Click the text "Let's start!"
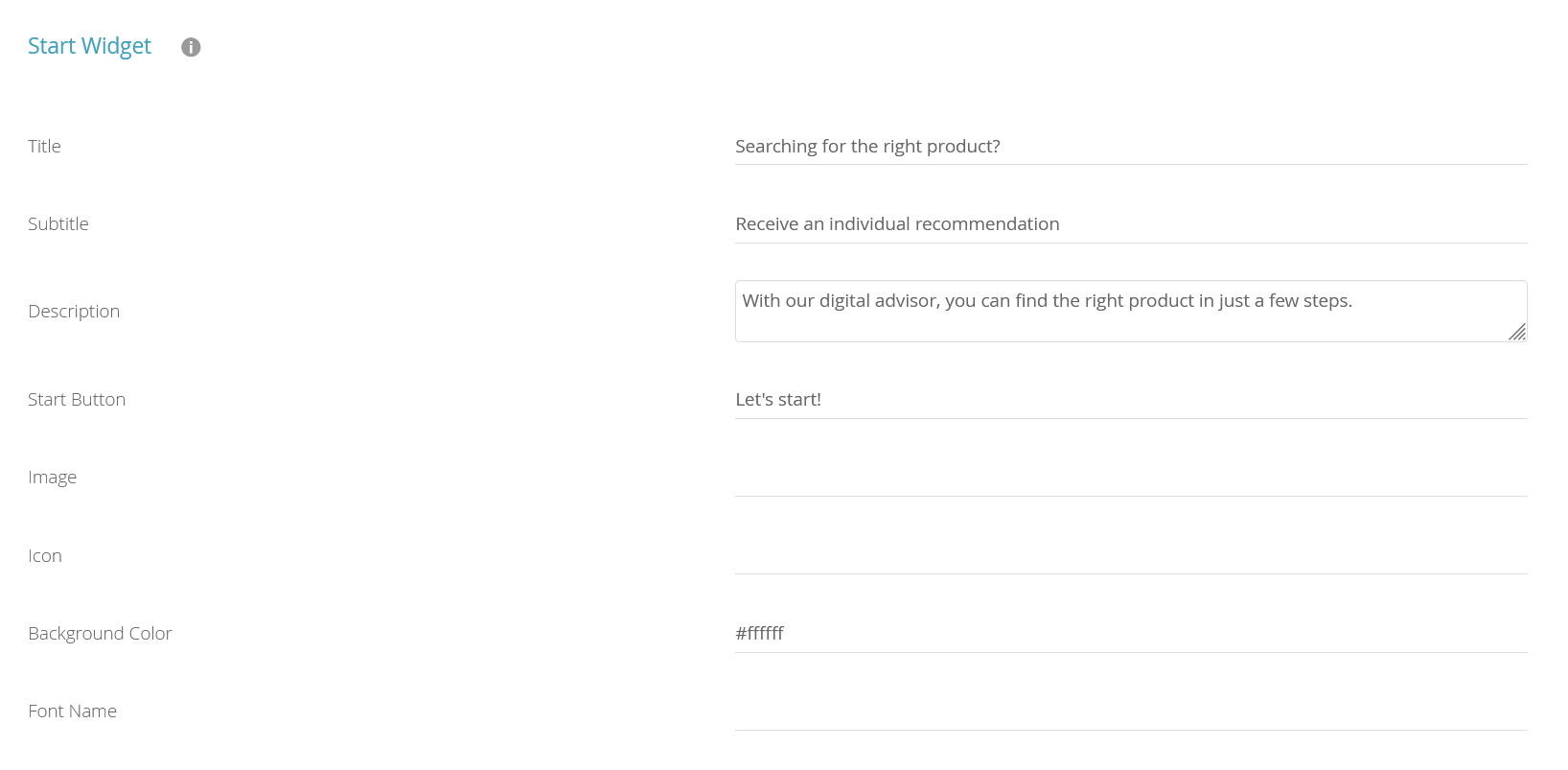Image resolution: width=1568 pixels, height=770 pixels. 778,400
